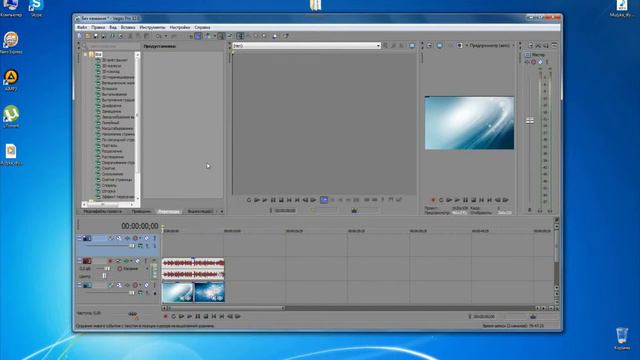Image resolution: width=640 pixels, height=360 pixels.
Task: Select the Normal Edit tool in toolbar
Action: 241,36
